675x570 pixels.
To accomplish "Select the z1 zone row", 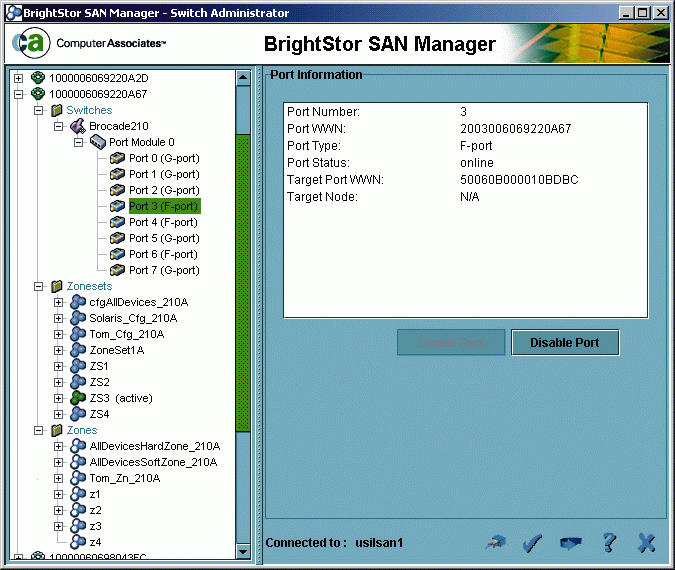I will point(95,494).
